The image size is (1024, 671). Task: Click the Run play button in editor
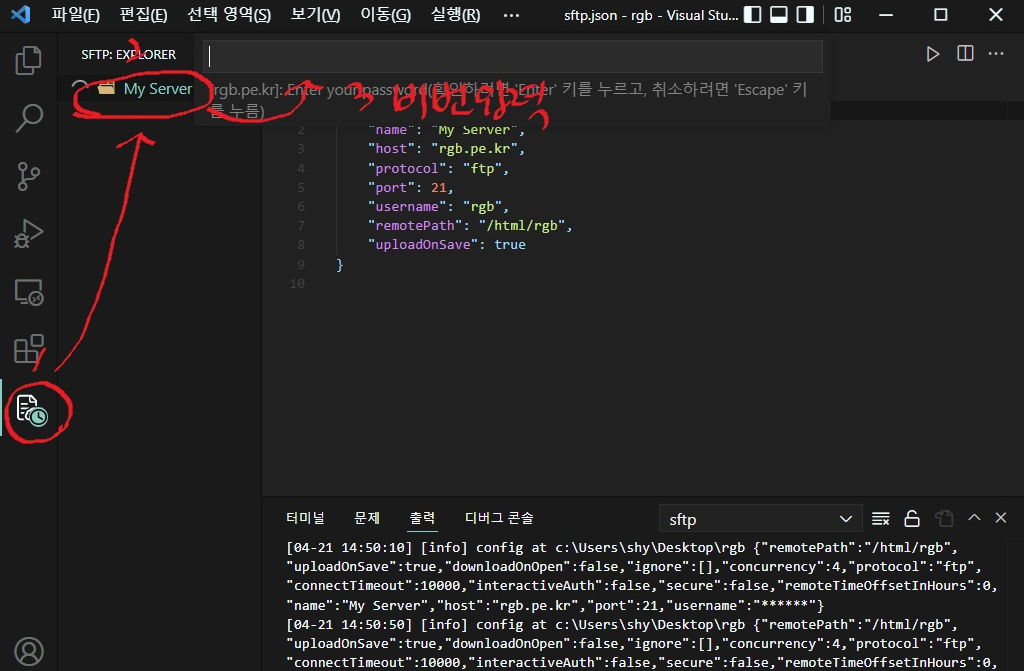[933, 54]
